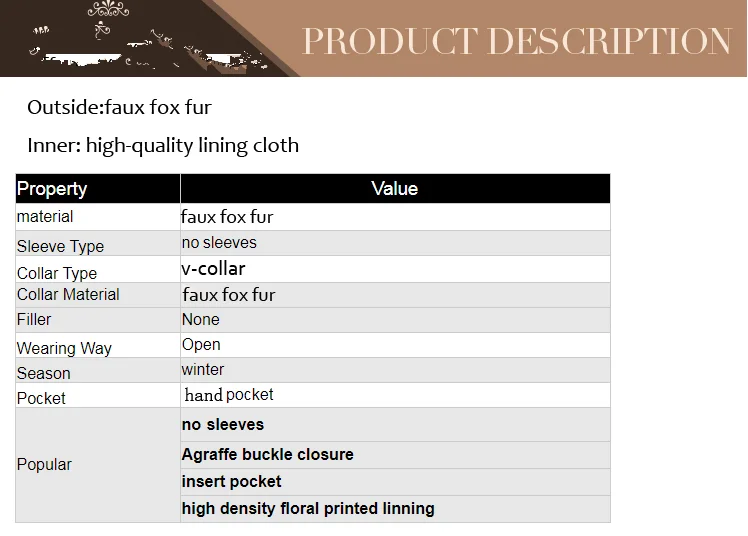
Task: Click the Sleeve Type property cell
Action: pyautogui.click(x=60, y=246)
